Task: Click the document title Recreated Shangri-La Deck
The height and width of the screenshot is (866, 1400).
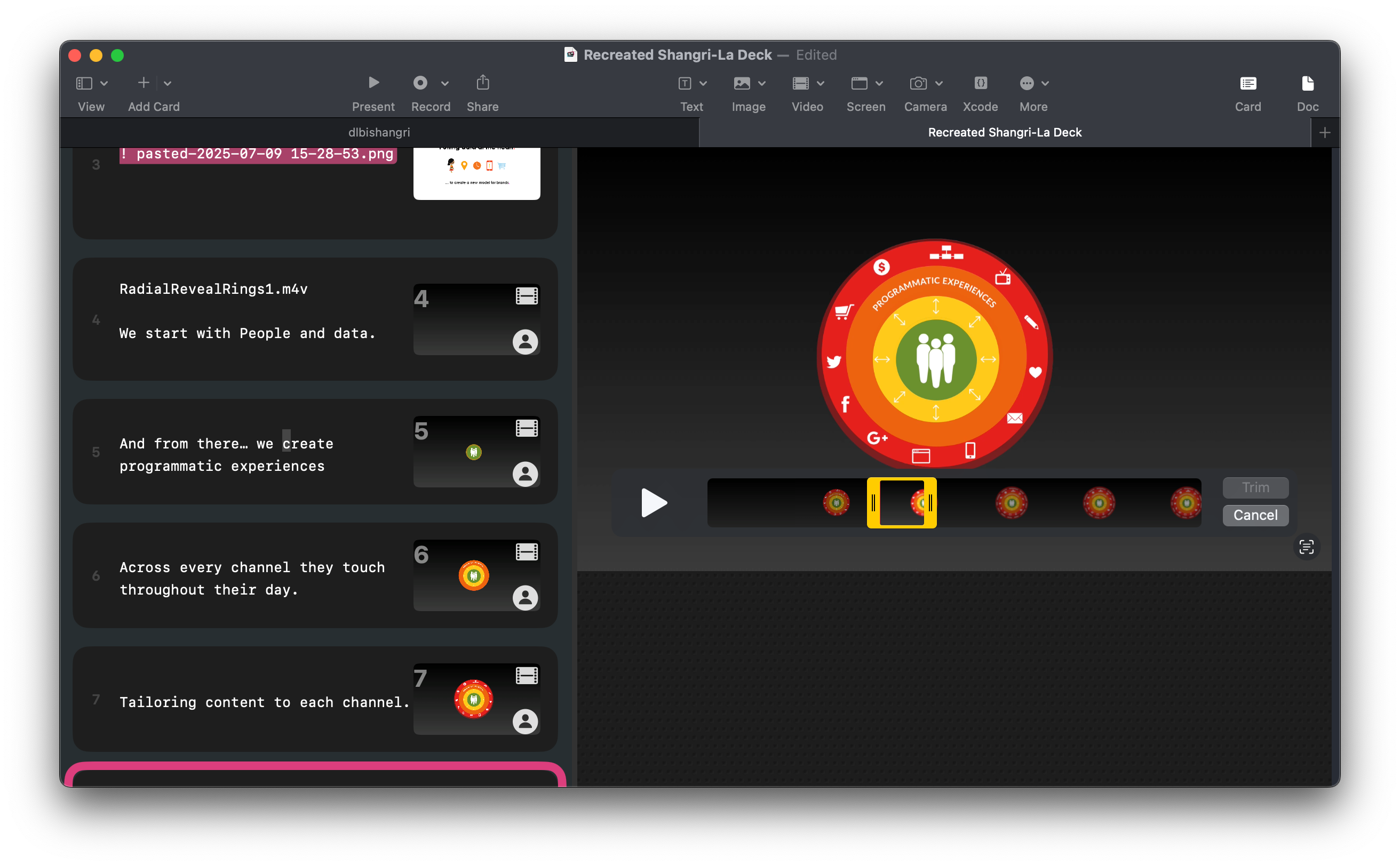Action: click(x=678, y=55)
